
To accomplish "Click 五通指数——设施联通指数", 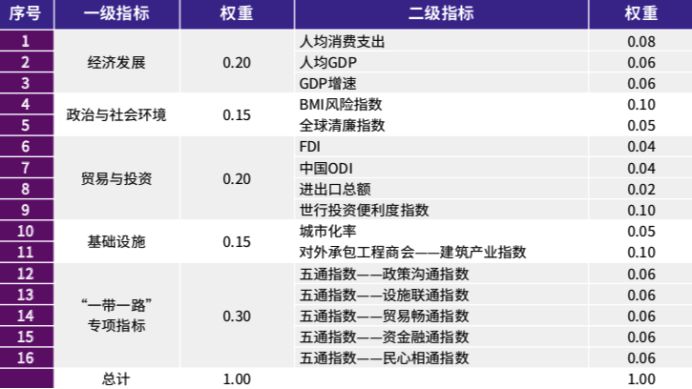I will pyautogui.click(x=384, y=295).
